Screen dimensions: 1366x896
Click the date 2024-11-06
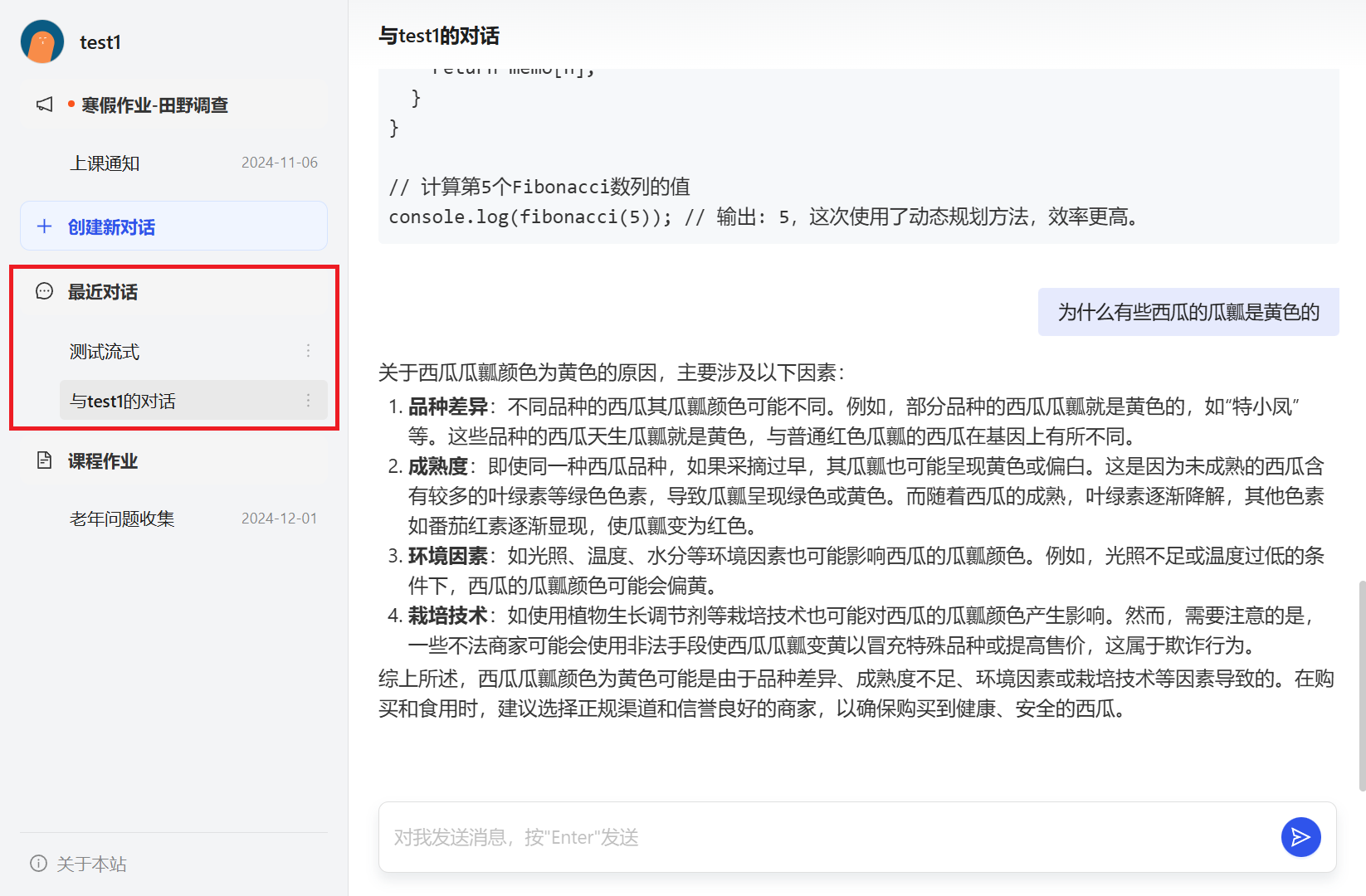(x=280, y=163)
